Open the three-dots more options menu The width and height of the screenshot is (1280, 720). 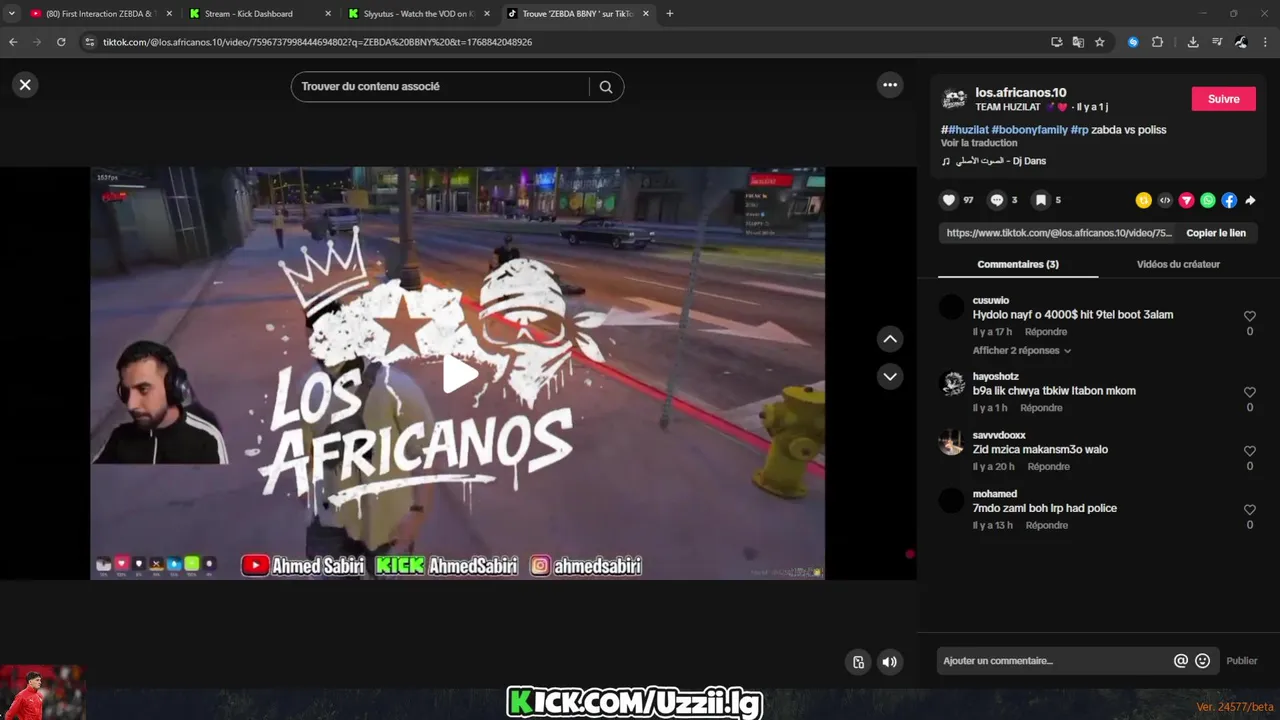point(890,85)
